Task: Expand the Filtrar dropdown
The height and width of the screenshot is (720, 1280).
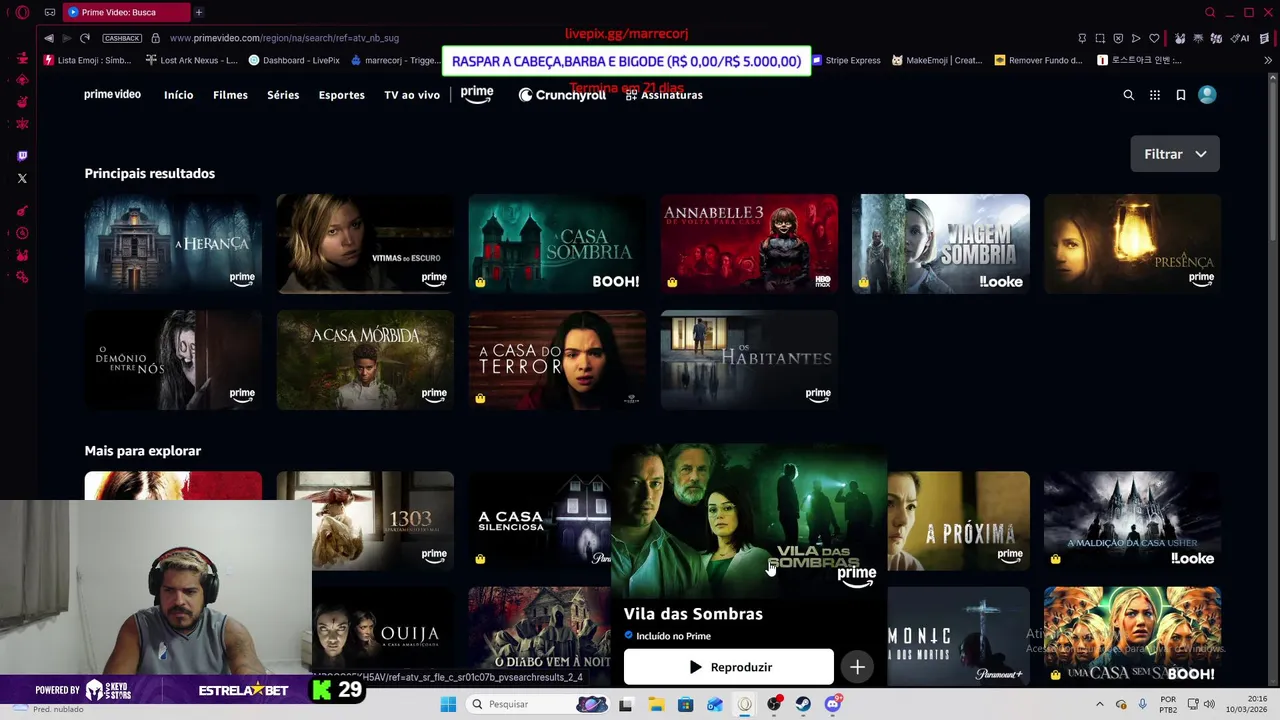Action: (x=1175, y=154)
